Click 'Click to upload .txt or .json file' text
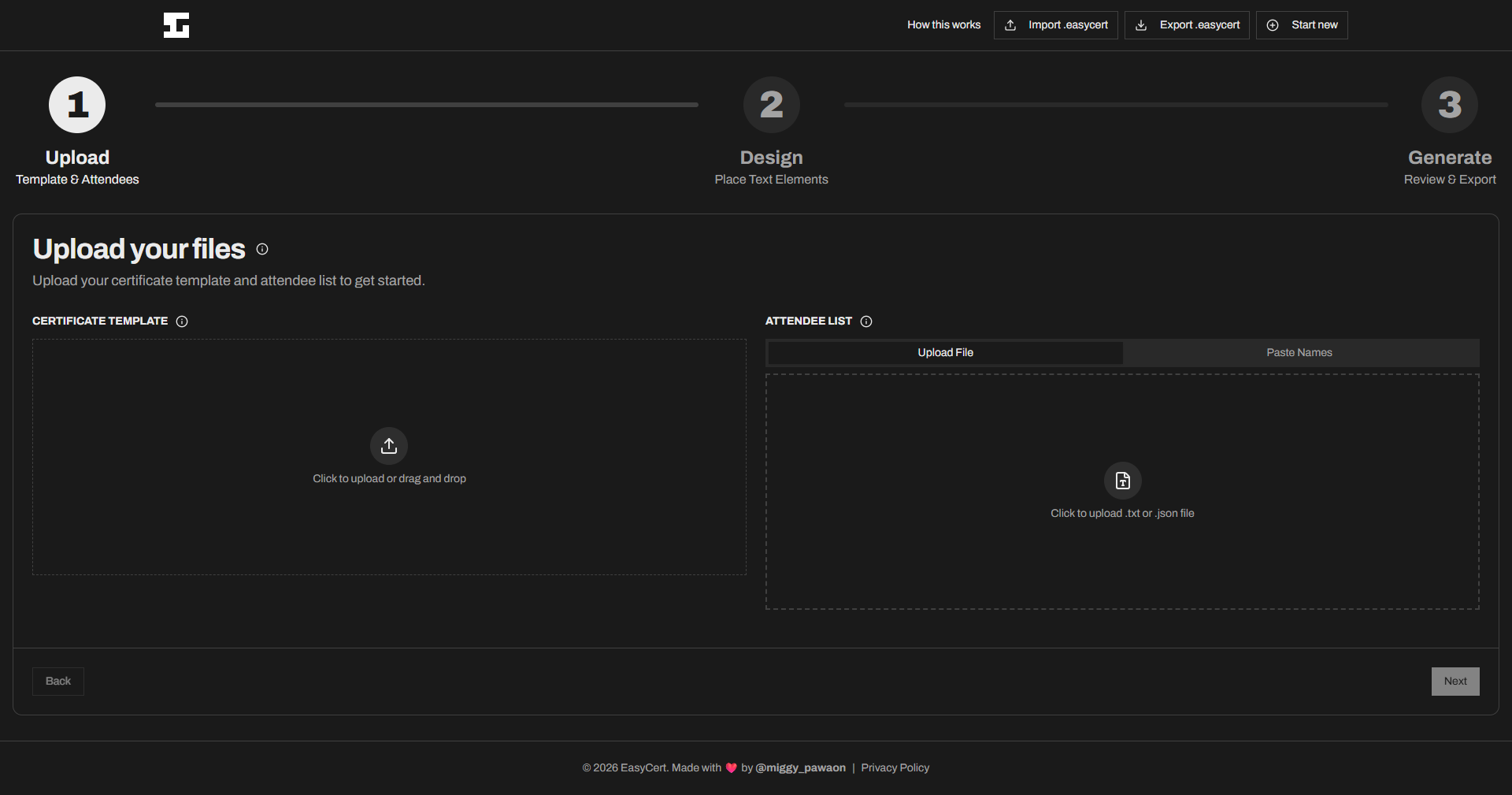 1122,514
